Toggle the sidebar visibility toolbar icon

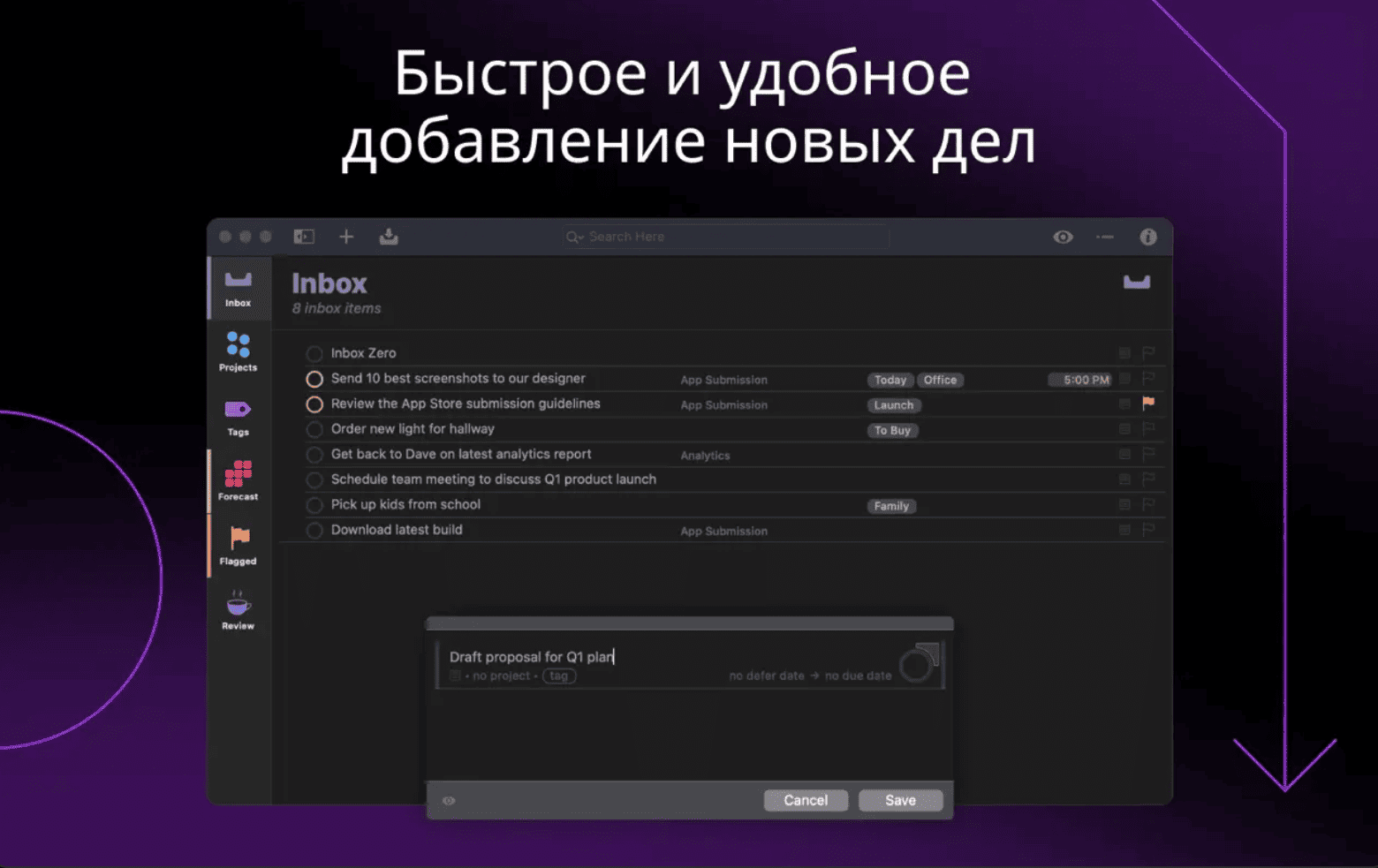pos(304,237)
